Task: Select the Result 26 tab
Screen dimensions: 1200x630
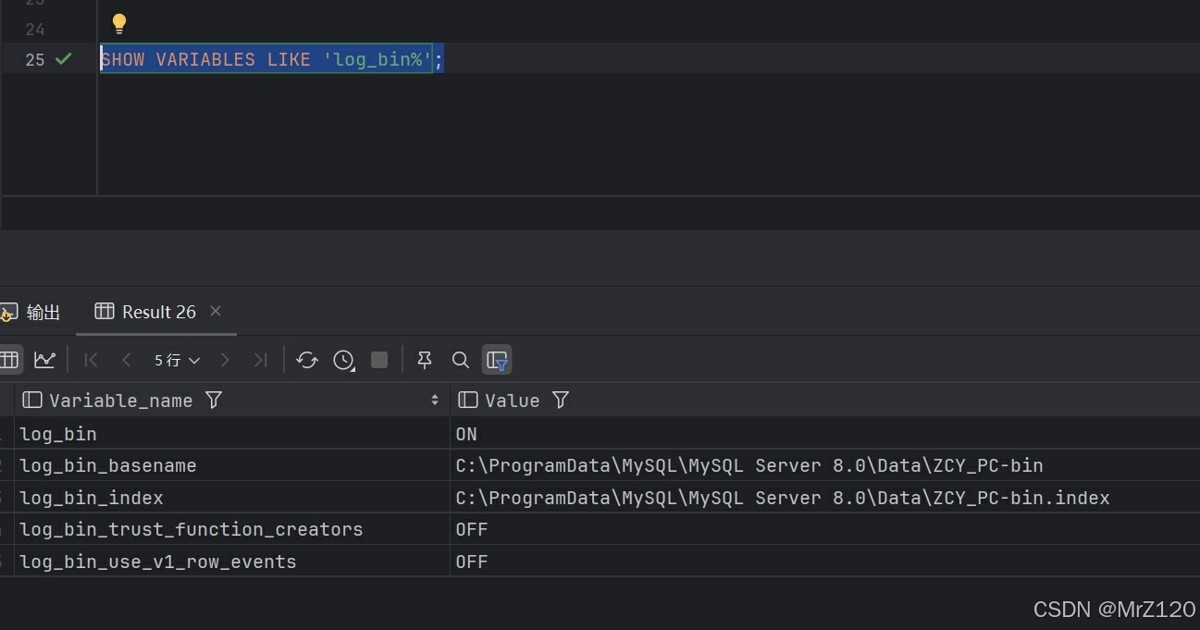Action: pyautogui.click(x=158, y=312)
